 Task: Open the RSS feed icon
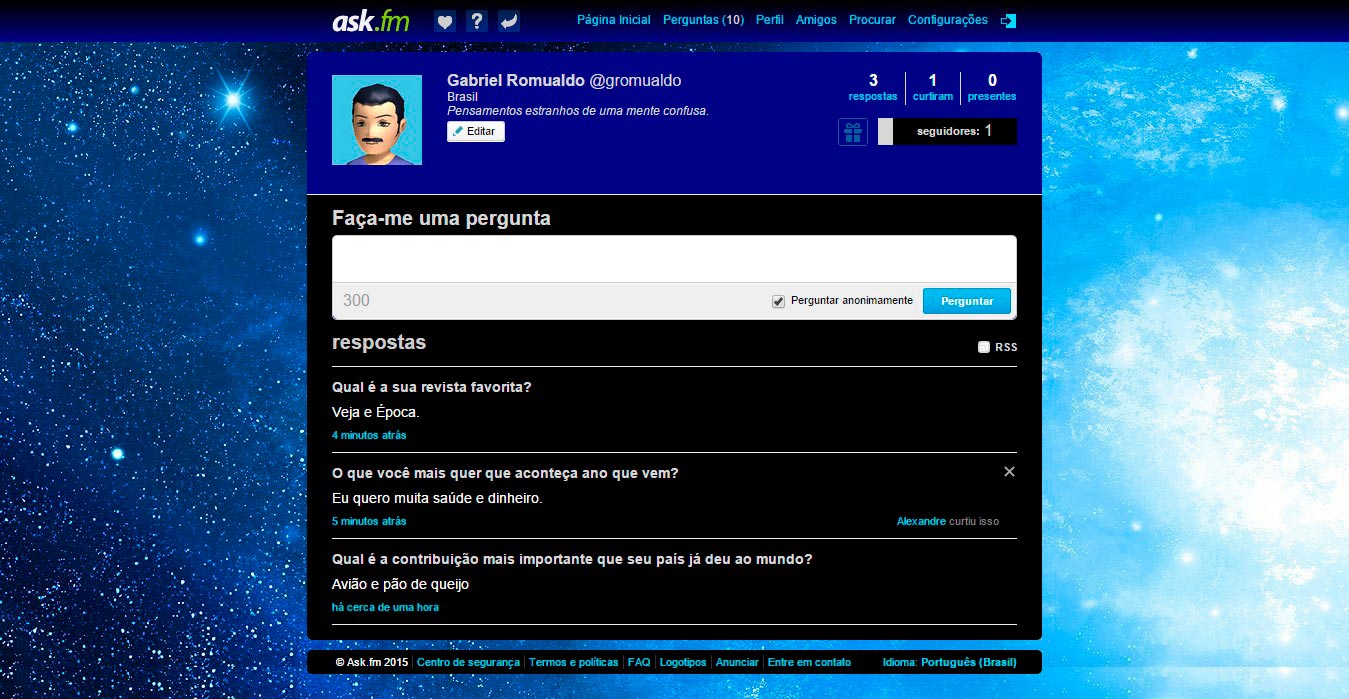(x=982, y=347)
